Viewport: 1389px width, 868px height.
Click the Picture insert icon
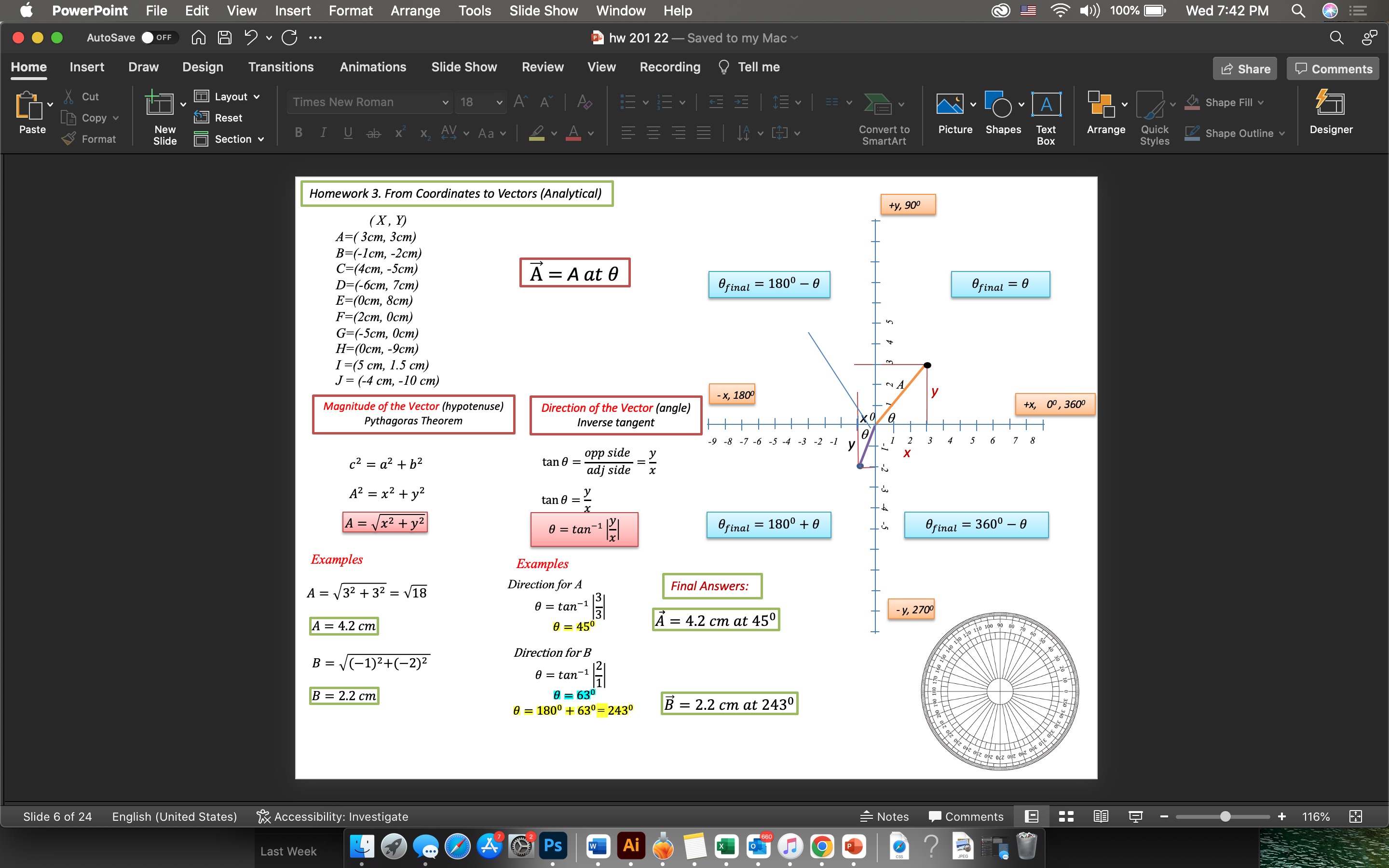950,105
